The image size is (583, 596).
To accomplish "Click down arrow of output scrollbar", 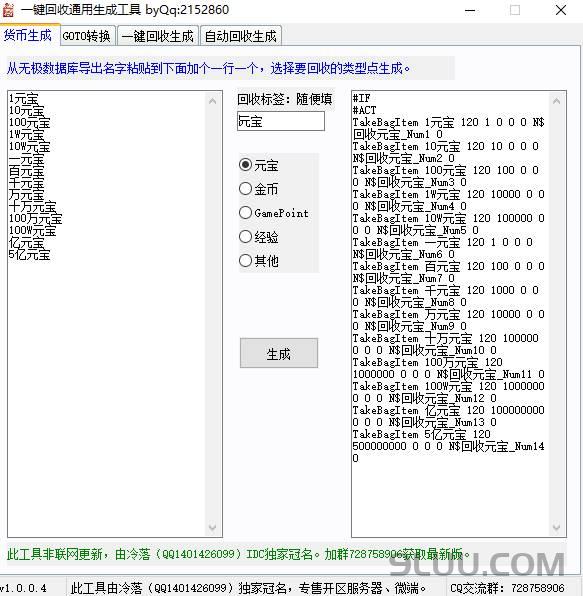I will [x=556, y=528].
